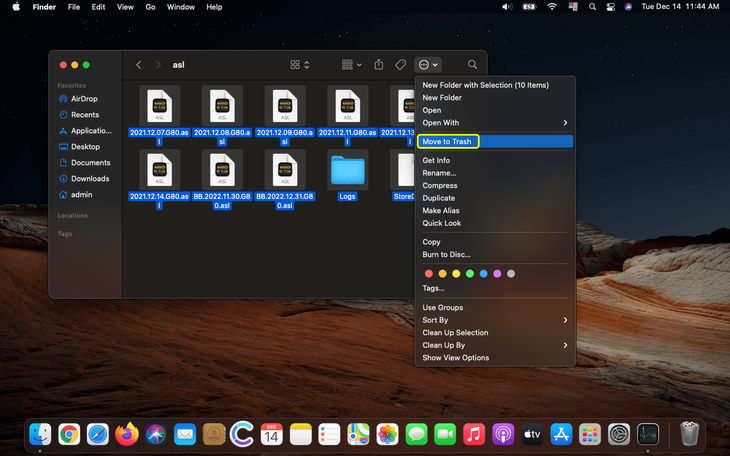Open the group-by dropdown in toolbar
The width and height of the screenshot is (730, 456).
click(351, 65)
